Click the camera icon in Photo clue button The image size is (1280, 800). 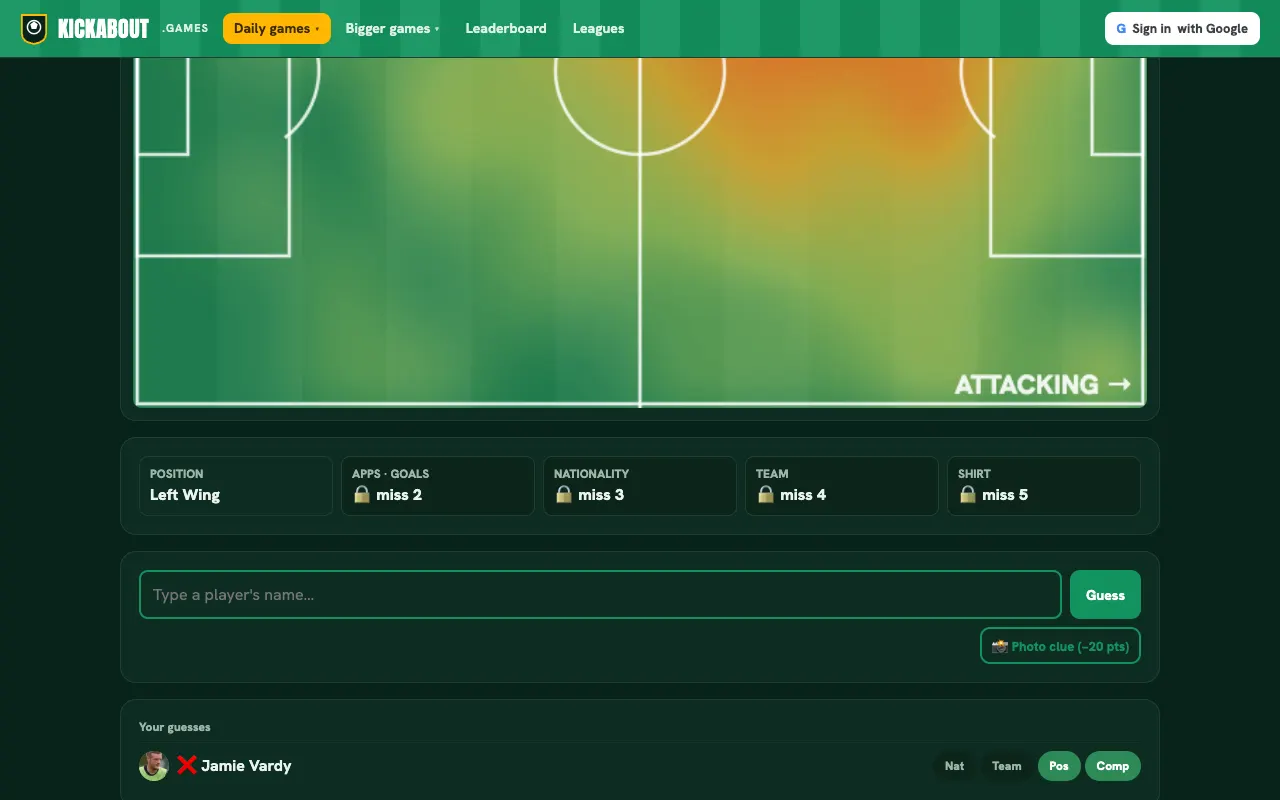999,646
